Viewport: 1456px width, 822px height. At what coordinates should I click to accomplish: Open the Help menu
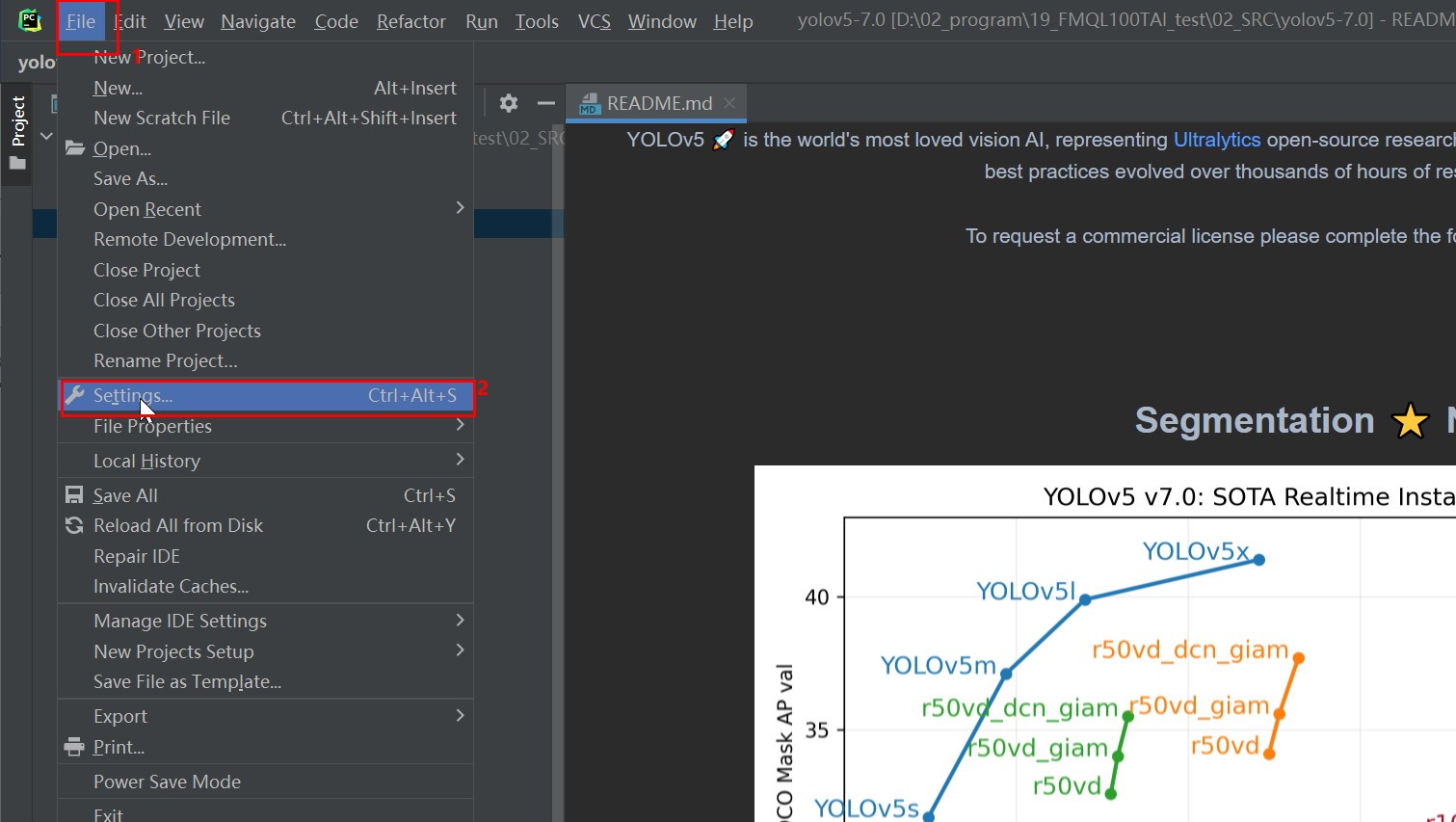tap(733, 21)
